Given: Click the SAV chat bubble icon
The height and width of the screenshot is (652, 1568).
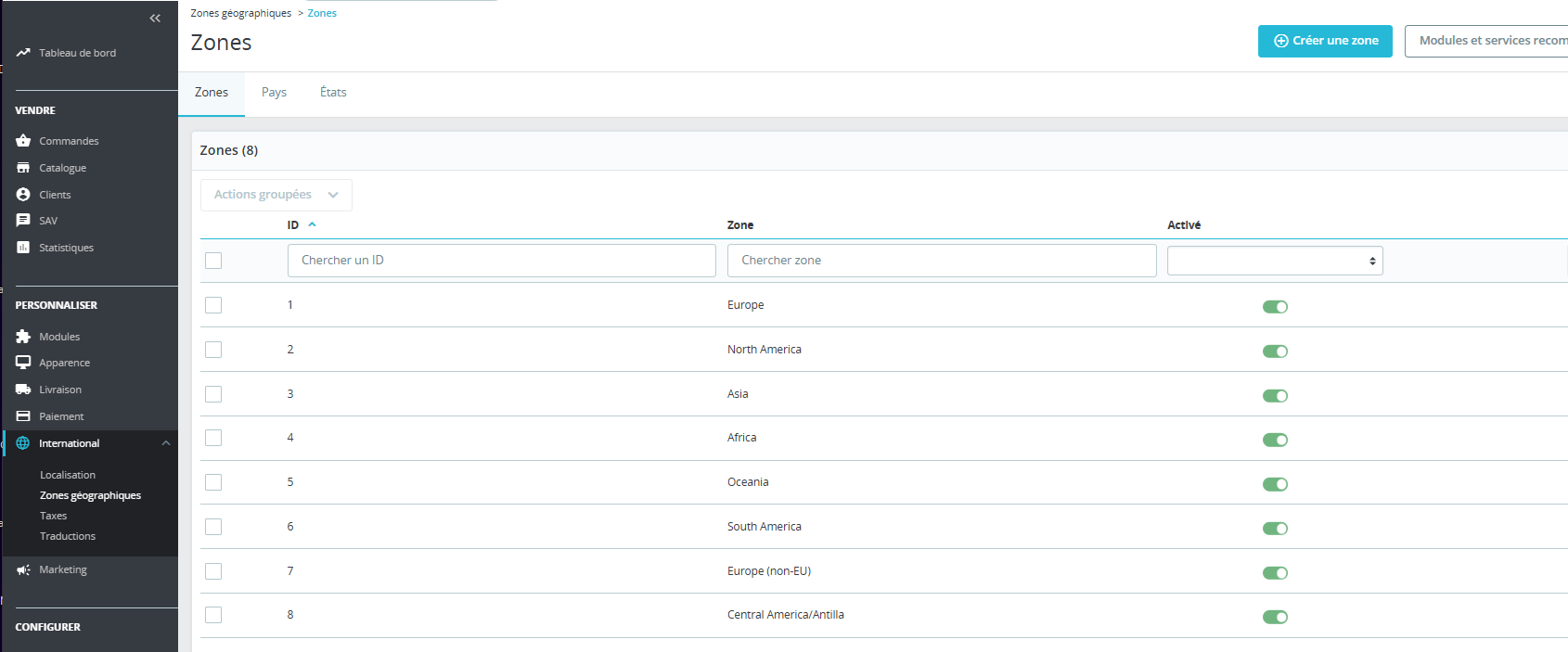Looking at the screenshot, I should coord(23,221).
